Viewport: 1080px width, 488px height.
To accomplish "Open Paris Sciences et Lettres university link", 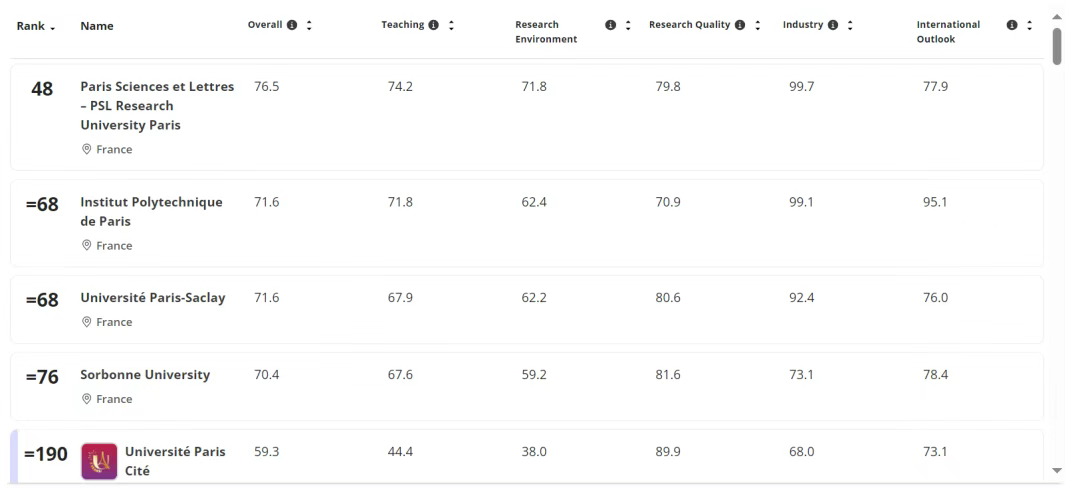I will (157, 106).
